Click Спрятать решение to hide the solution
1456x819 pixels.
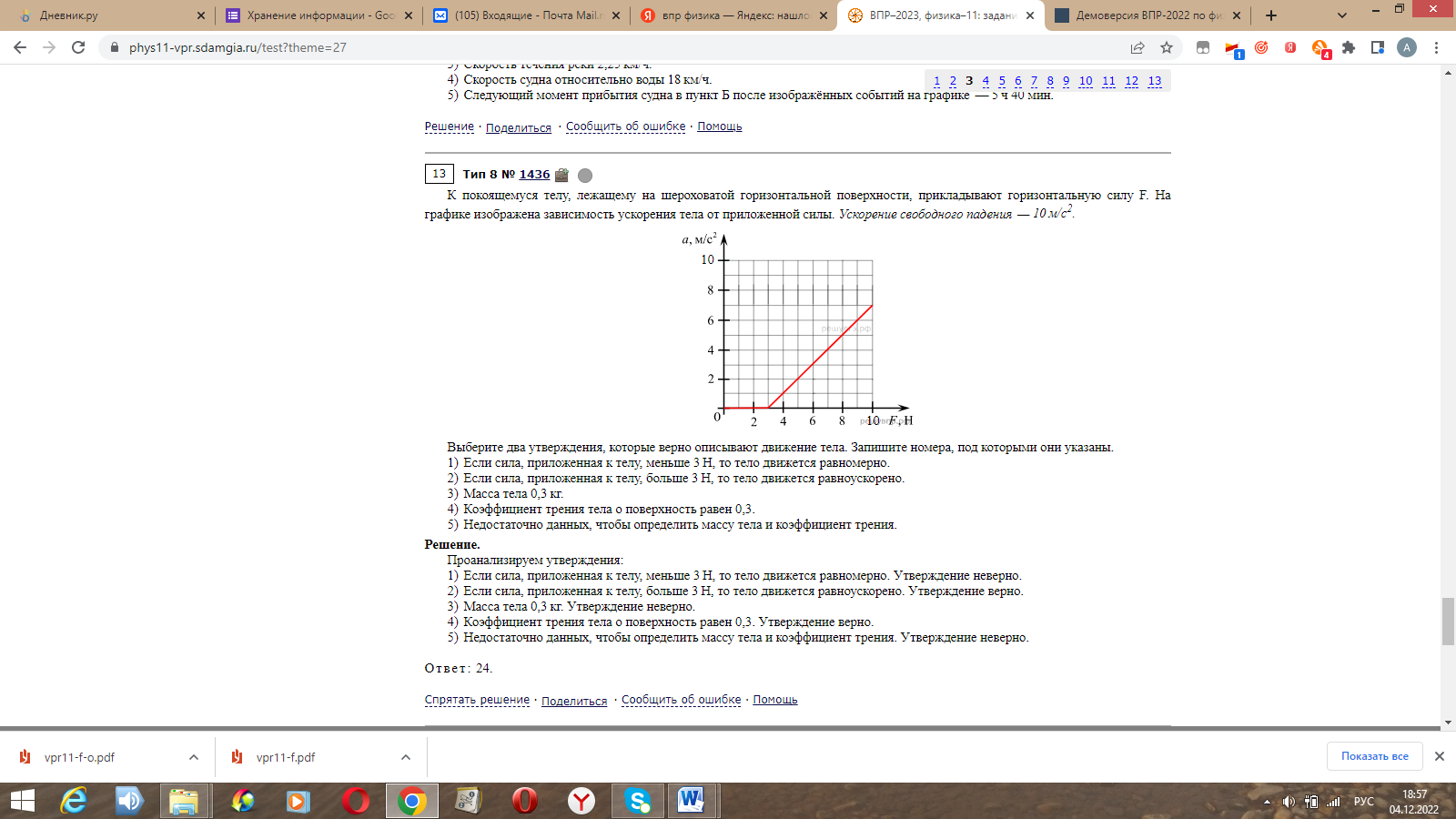477,700
